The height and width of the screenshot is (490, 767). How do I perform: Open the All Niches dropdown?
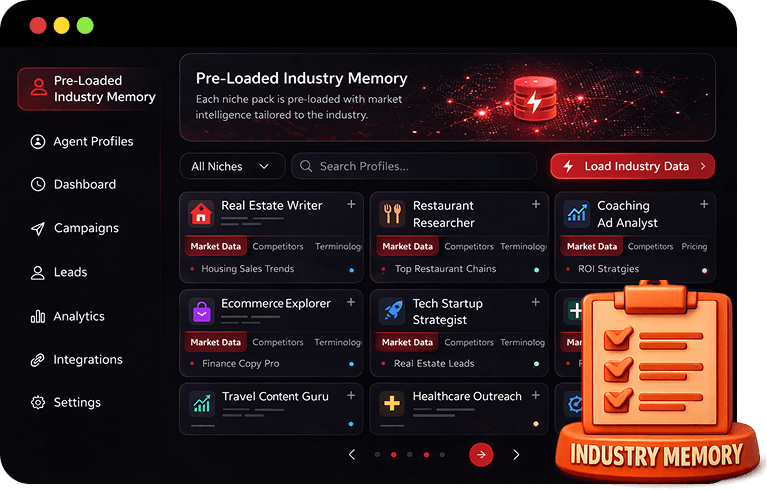231,166
